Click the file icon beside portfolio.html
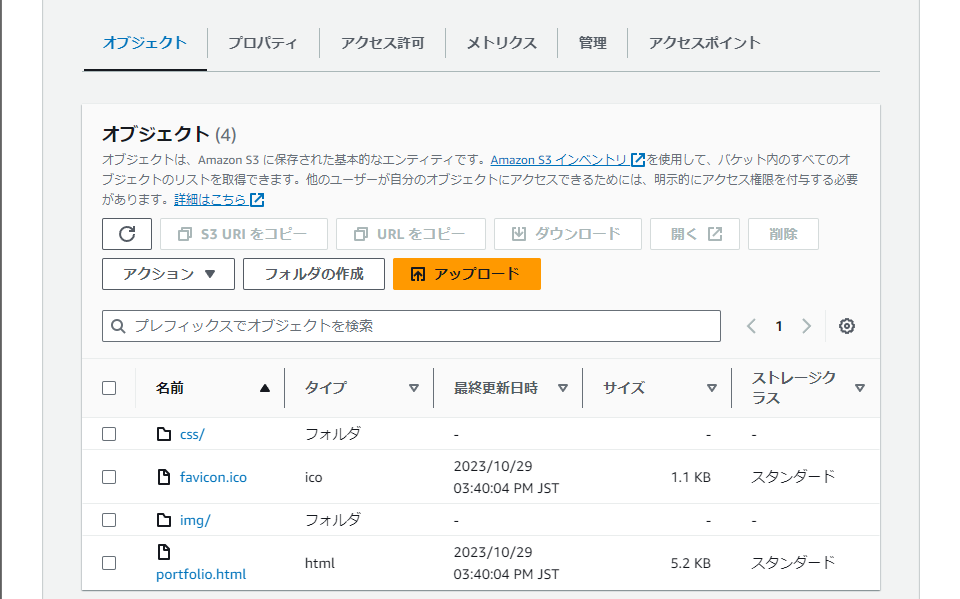 pos(163,549)
